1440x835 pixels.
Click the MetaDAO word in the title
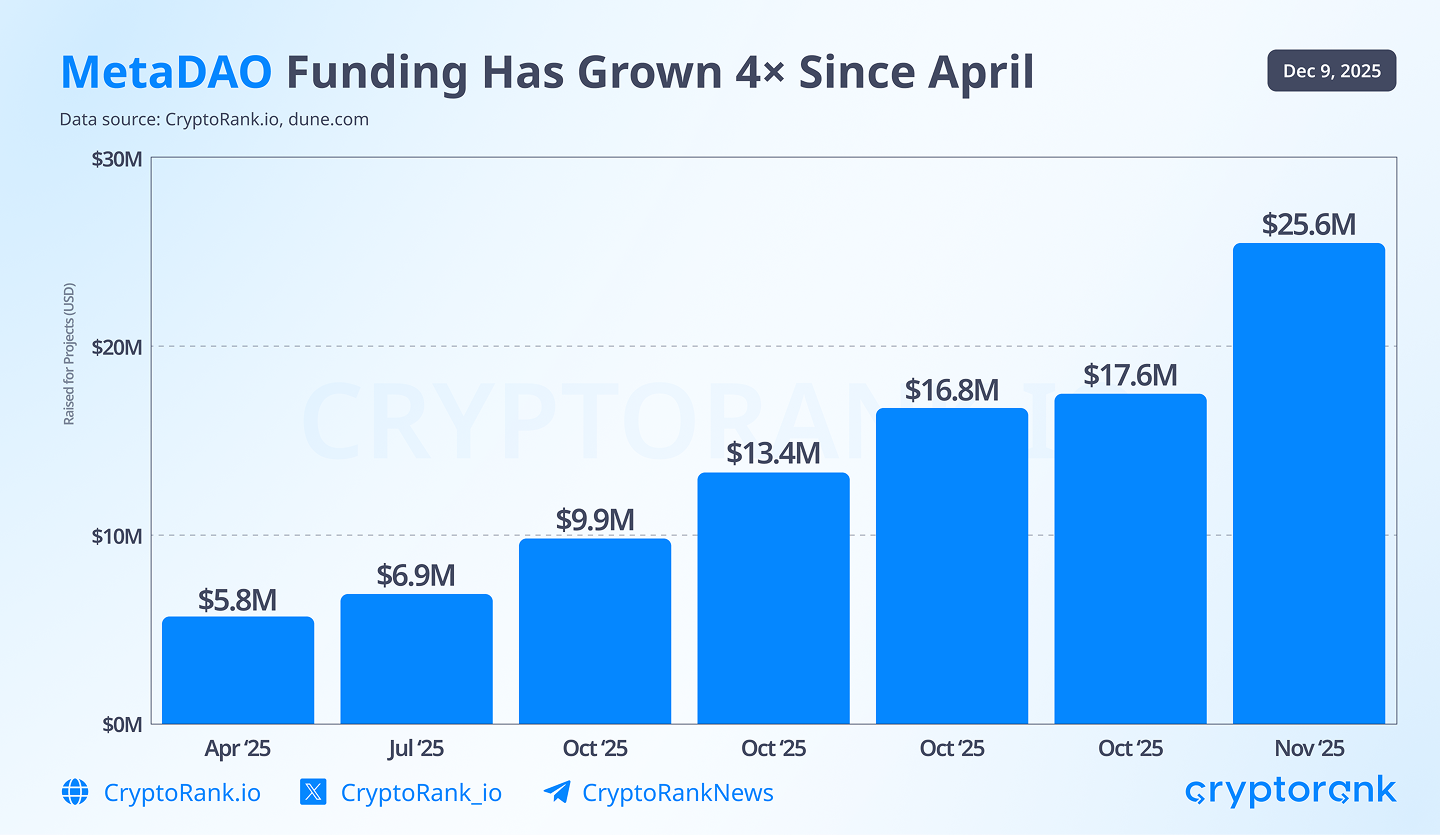[165, 73]
